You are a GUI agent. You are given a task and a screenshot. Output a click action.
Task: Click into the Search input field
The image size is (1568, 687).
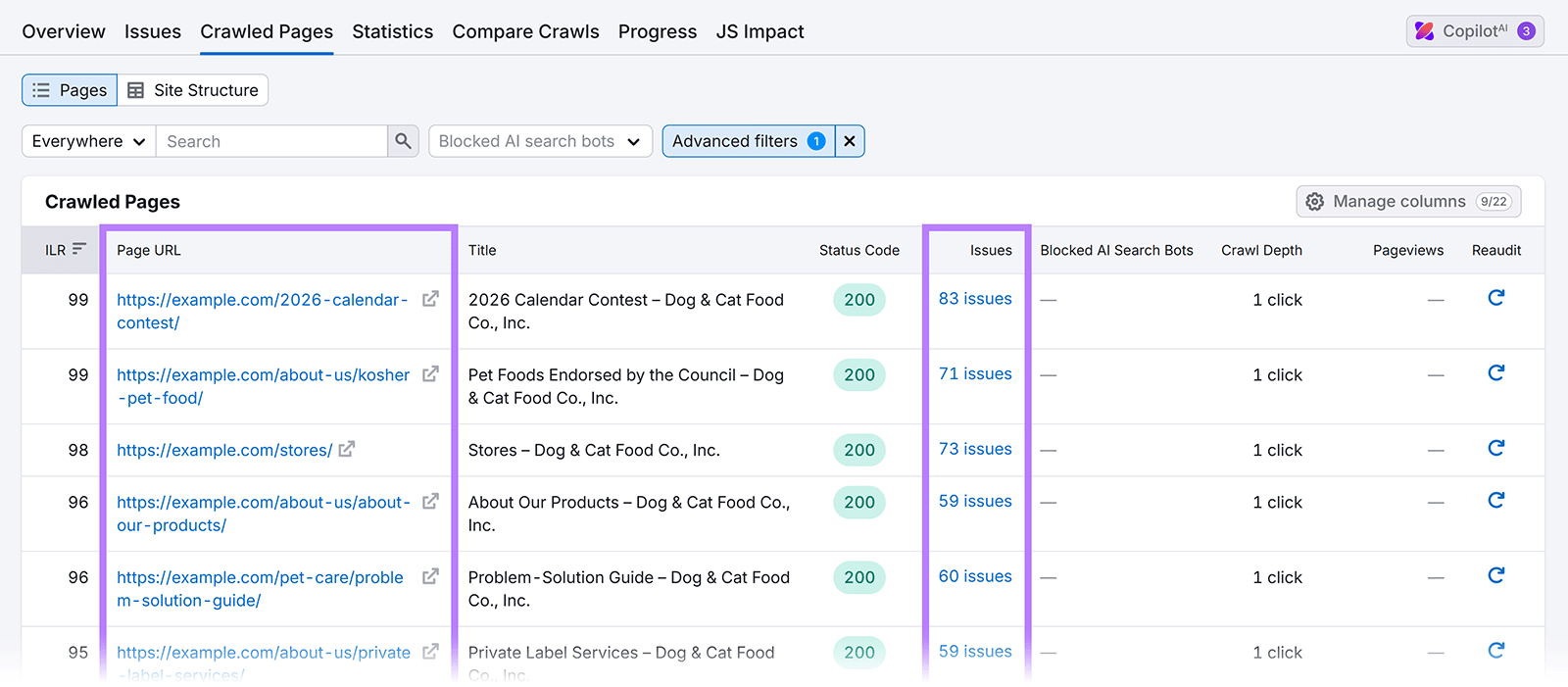(x=272, y=141)
